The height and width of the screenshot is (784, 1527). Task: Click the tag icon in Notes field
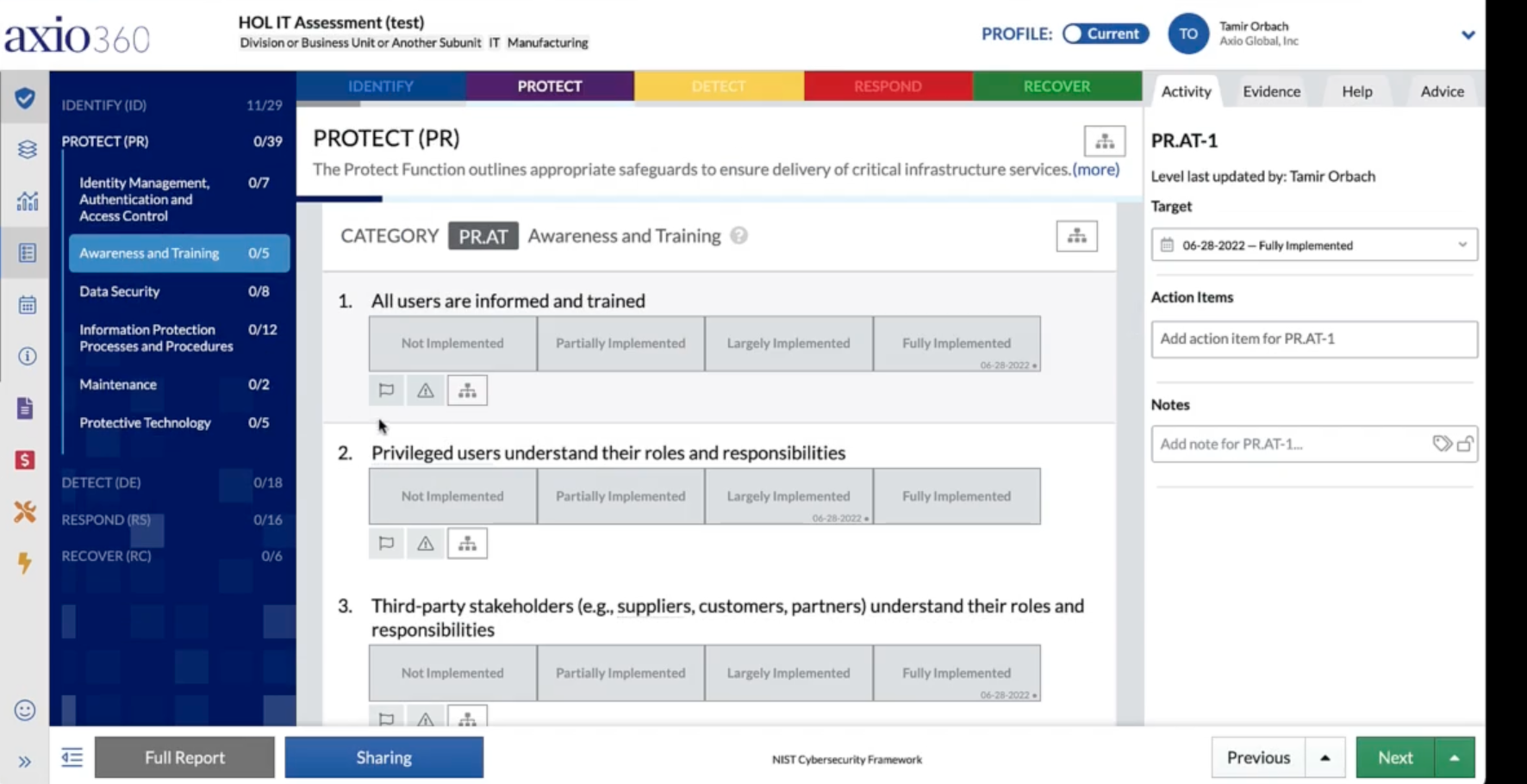(1442, 444)
